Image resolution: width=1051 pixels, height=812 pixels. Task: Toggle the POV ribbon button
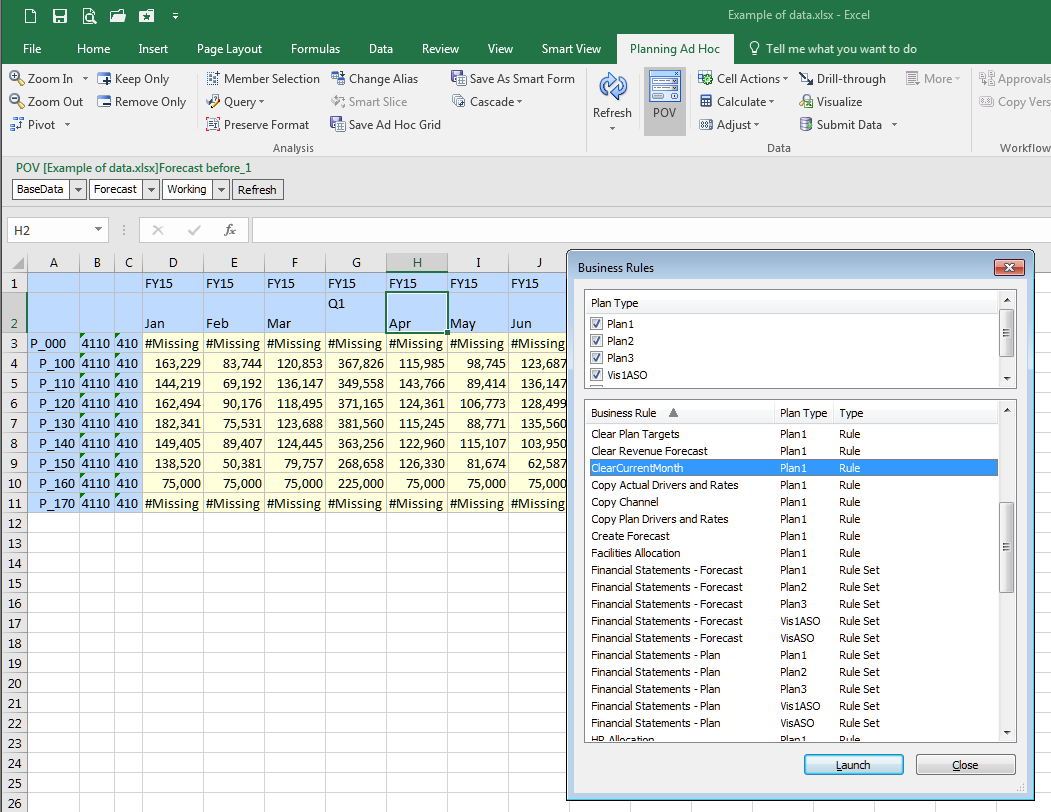pyautogui.click(x=664, y=98)
